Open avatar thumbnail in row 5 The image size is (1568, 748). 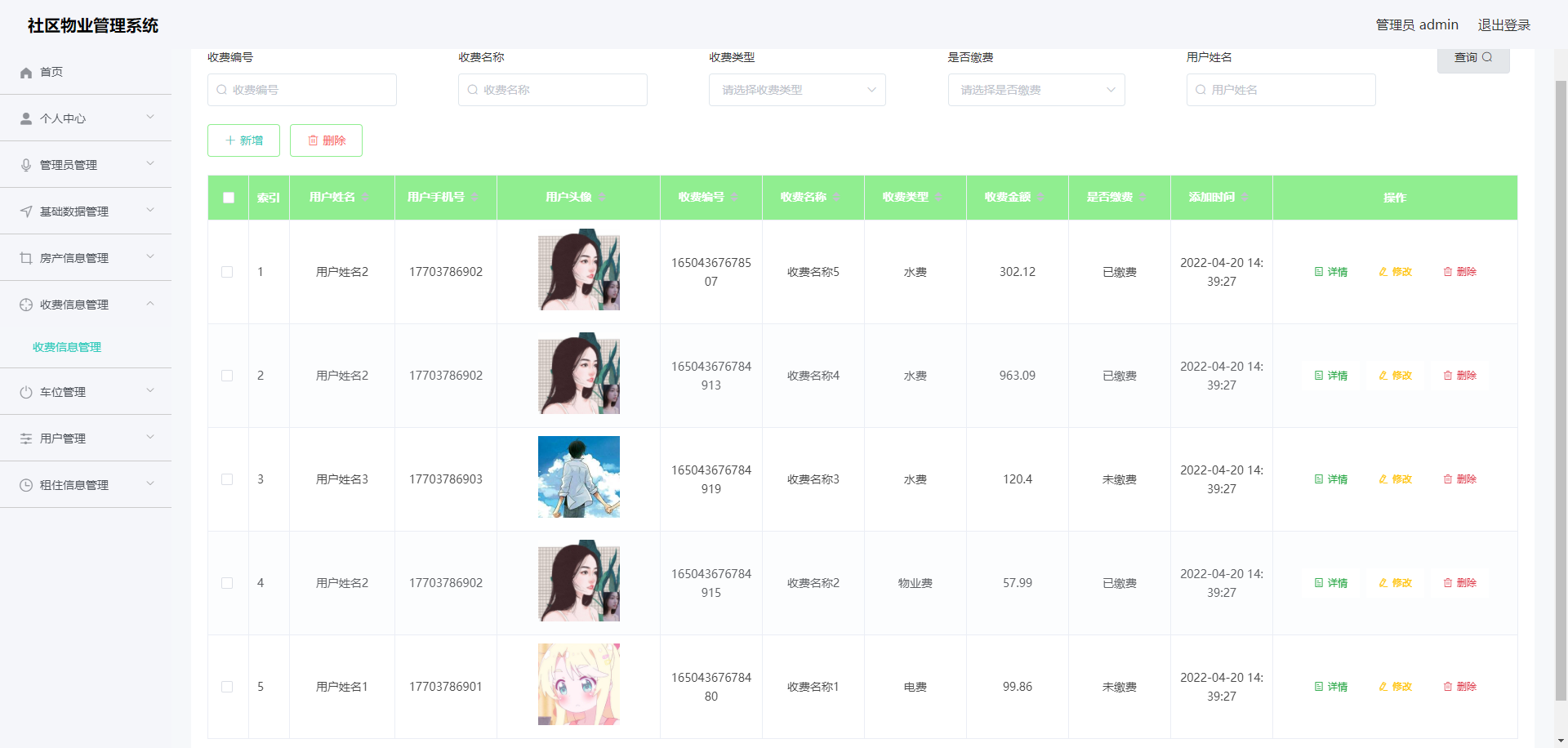pyautogui.click(x=579, y=684)
